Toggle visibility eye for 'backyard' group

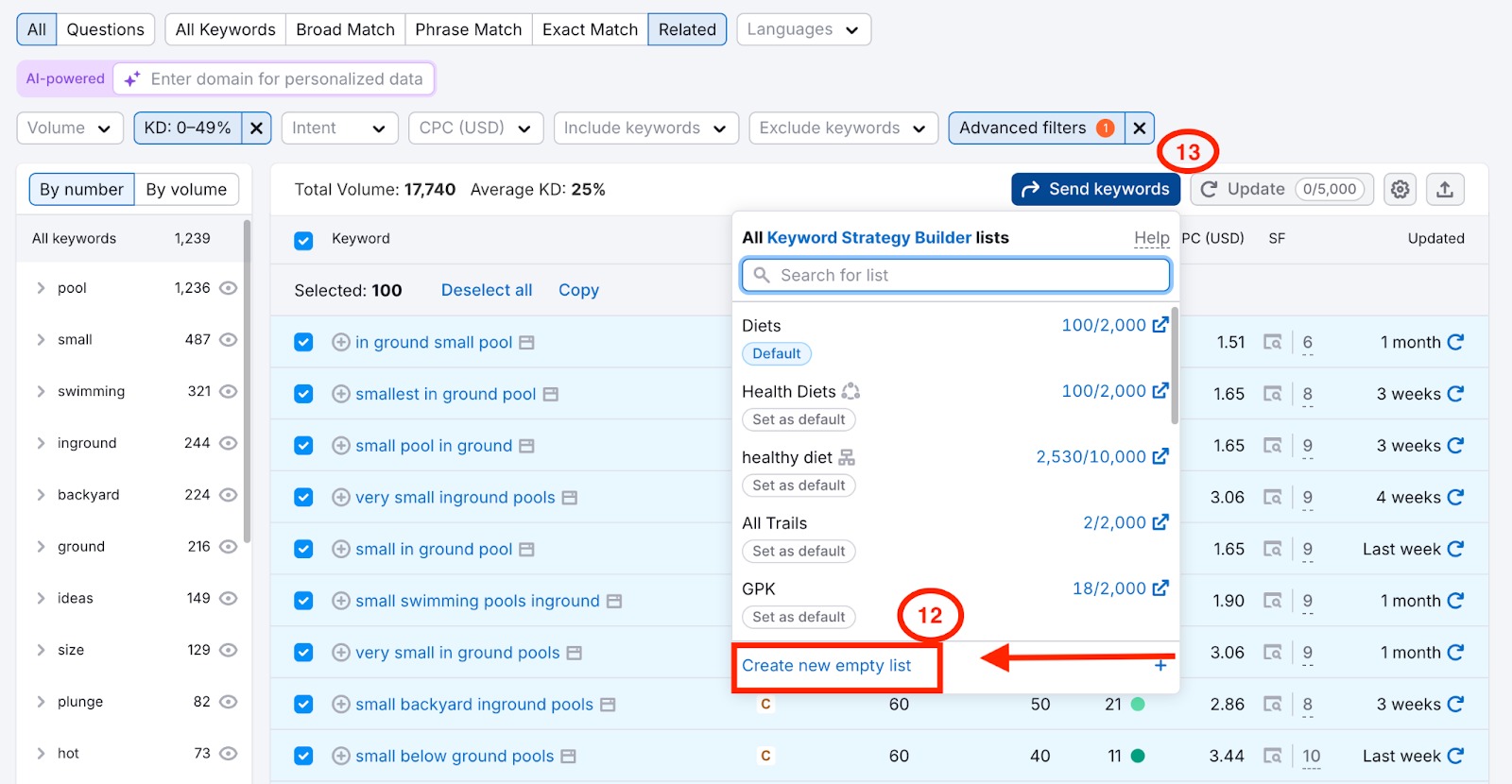pos(228,495)
